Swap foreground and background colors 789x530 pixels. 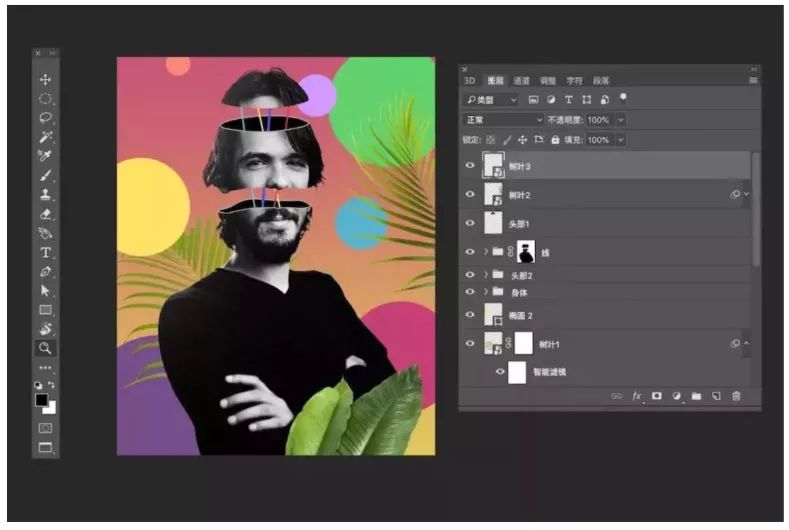(51, 385)
